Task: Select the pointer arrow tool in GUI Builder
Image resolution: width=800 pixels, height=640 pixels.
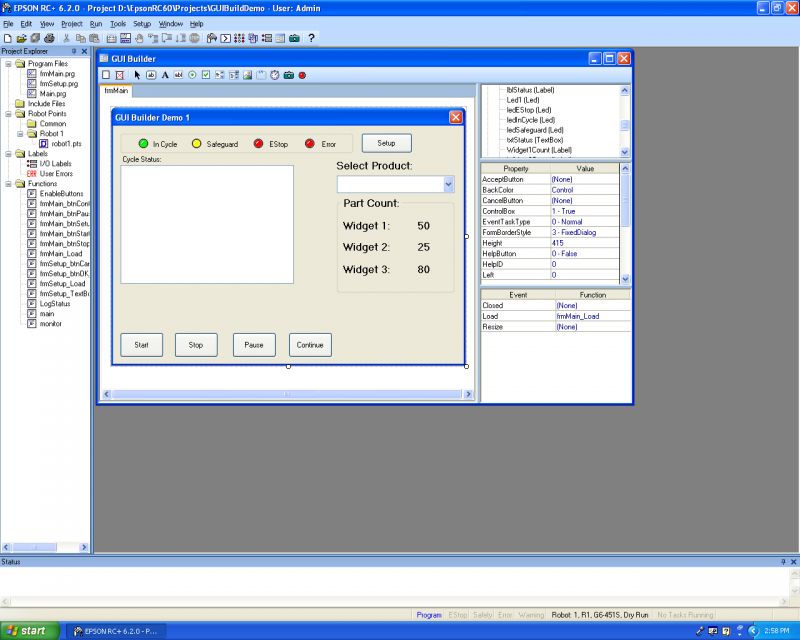Action: pyautogui.click(x=137, y=75)
